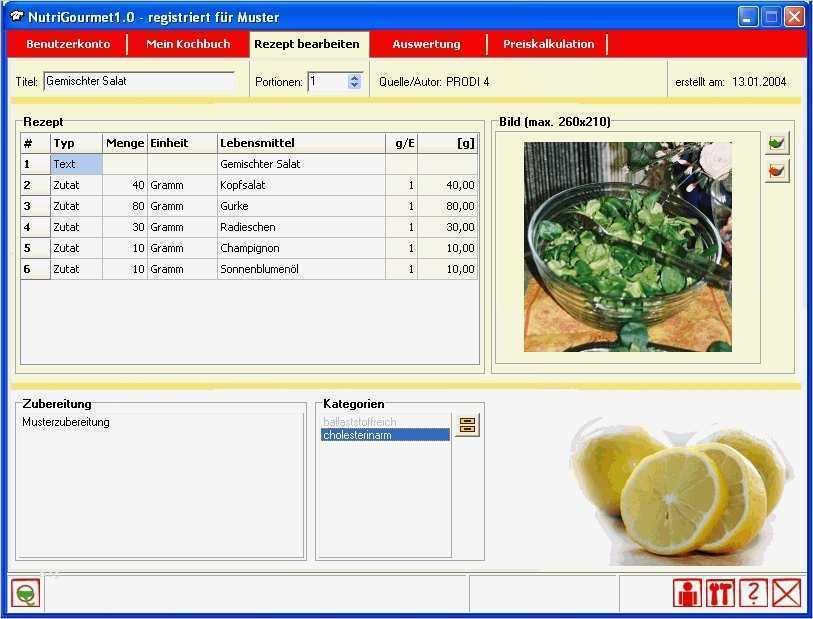
Task: Click inside the Zubereitung text area
Action: coord(160,486)
